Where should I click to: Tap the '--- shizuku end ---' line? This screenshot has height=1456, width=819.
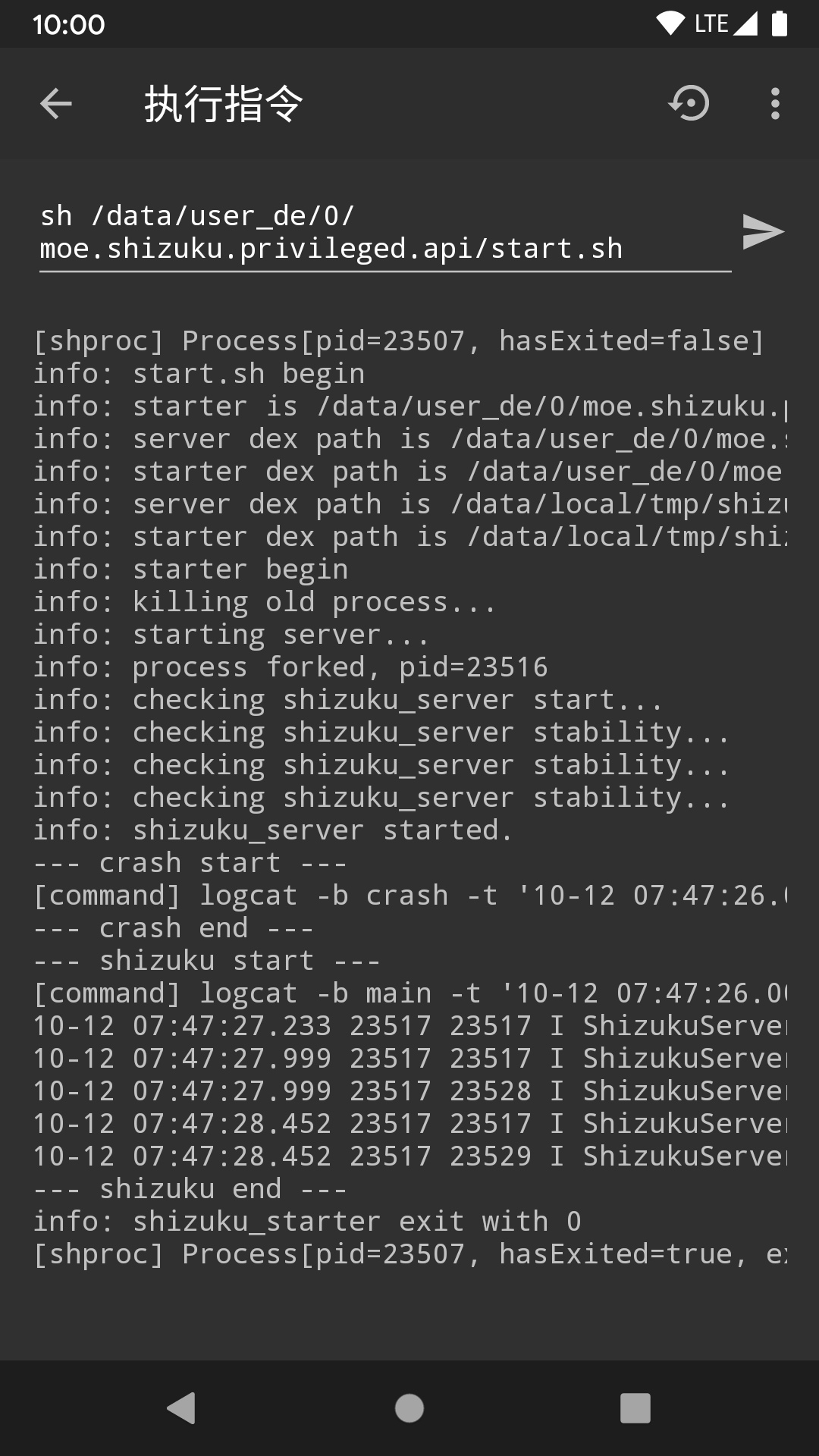190,1189
